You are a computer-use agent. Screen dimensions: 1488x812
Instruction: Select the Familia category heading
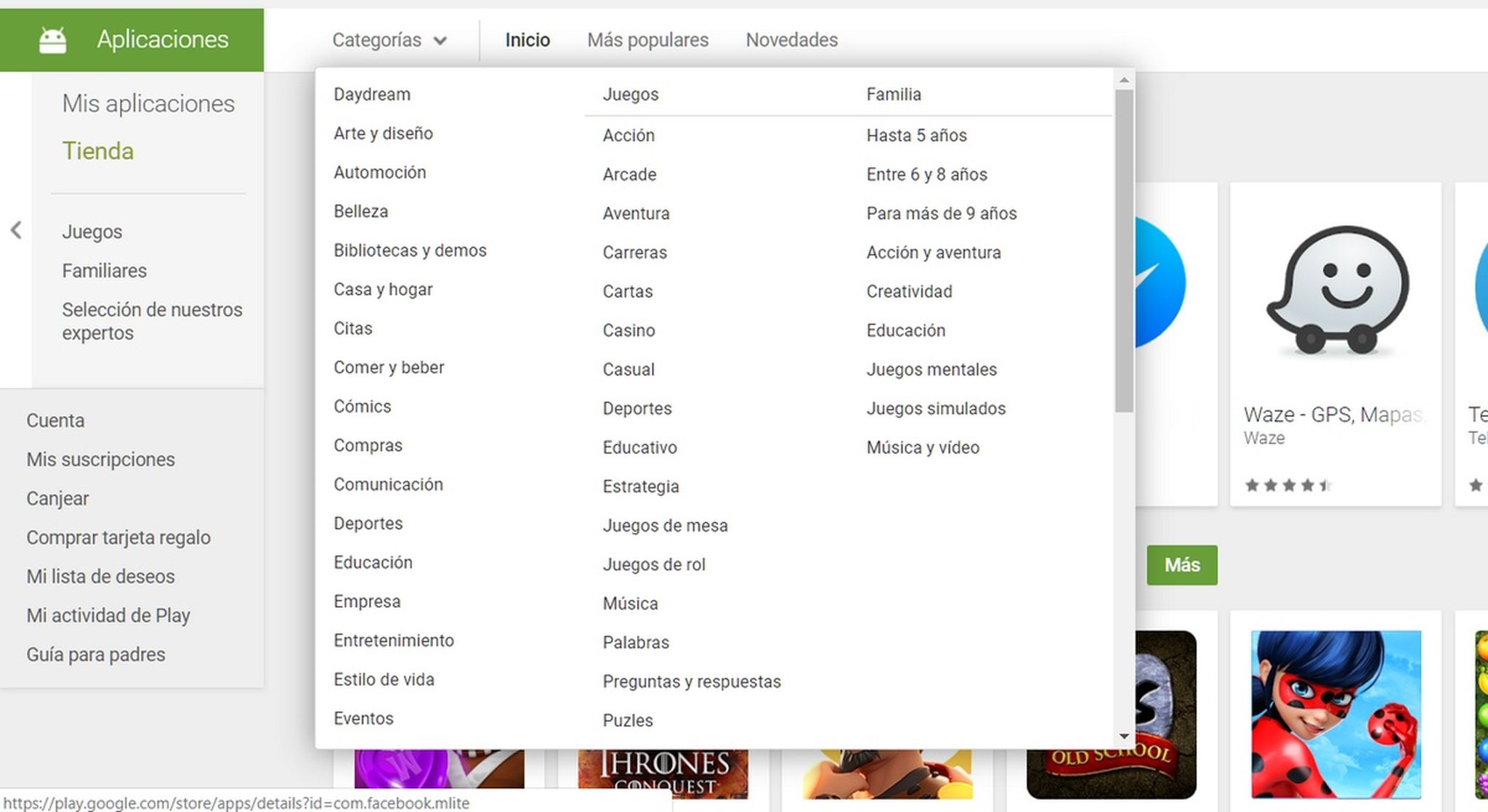coord(893,94)
